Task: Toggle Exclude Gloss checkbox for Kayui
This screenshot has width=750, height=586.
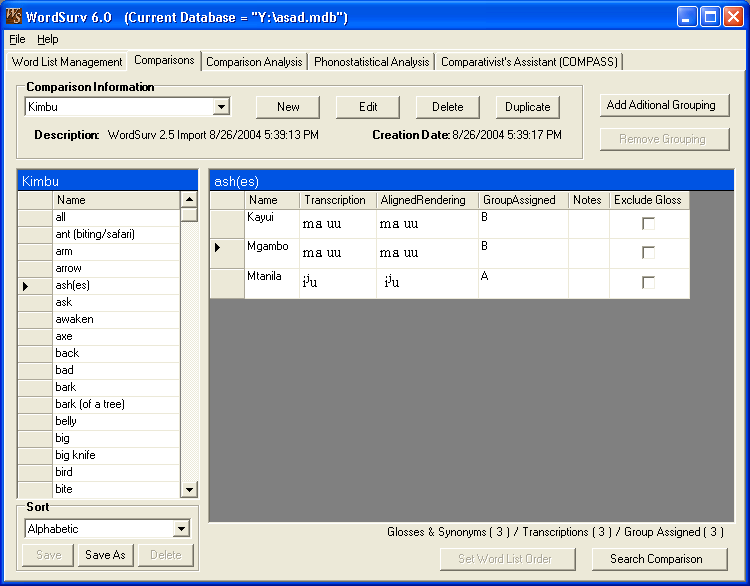Action: click(x=648, y=224)
